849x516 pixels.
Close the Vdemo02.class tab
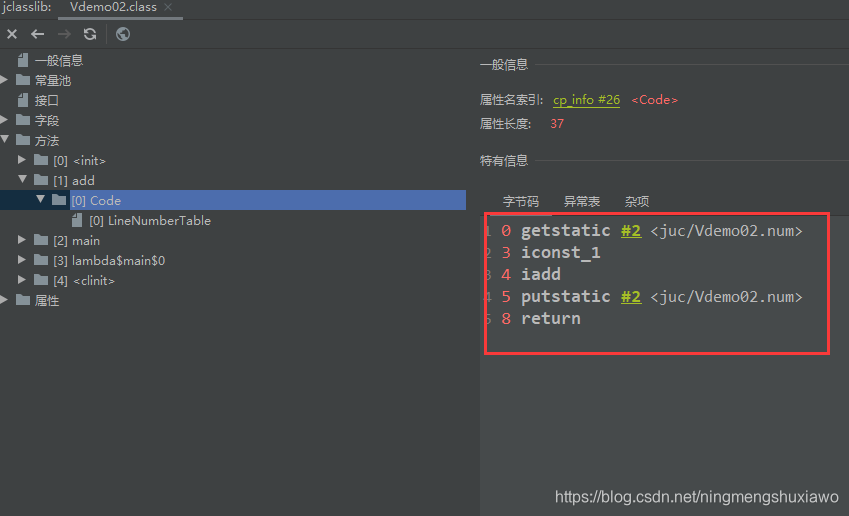168,7
